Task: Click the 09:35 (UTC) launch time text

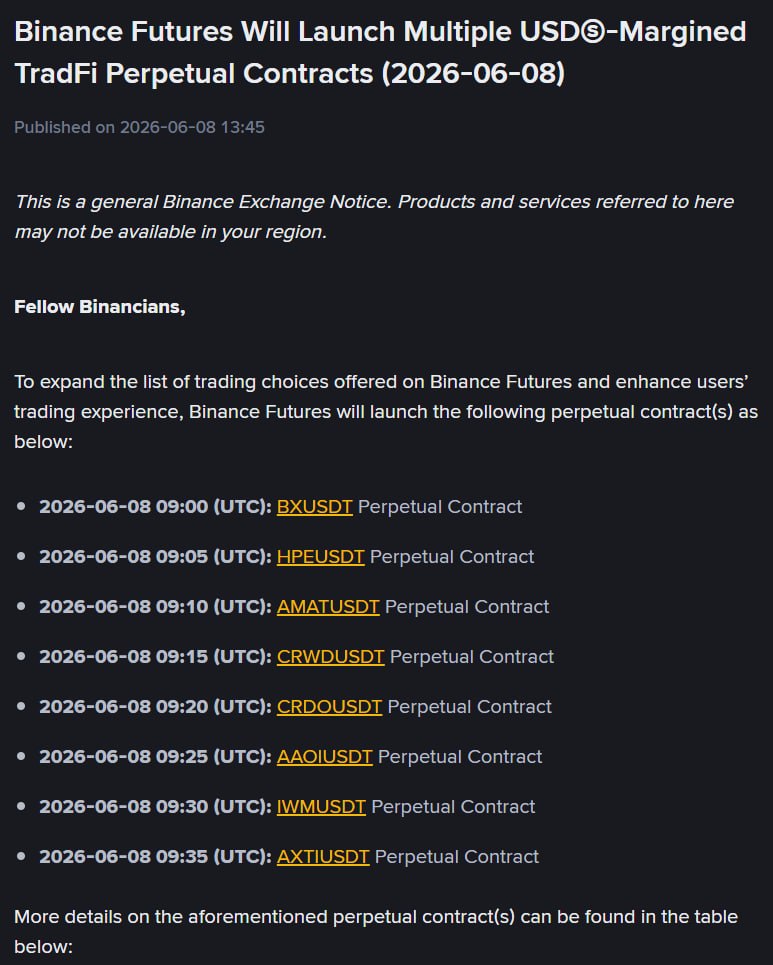Action: [x=156, y=857]
